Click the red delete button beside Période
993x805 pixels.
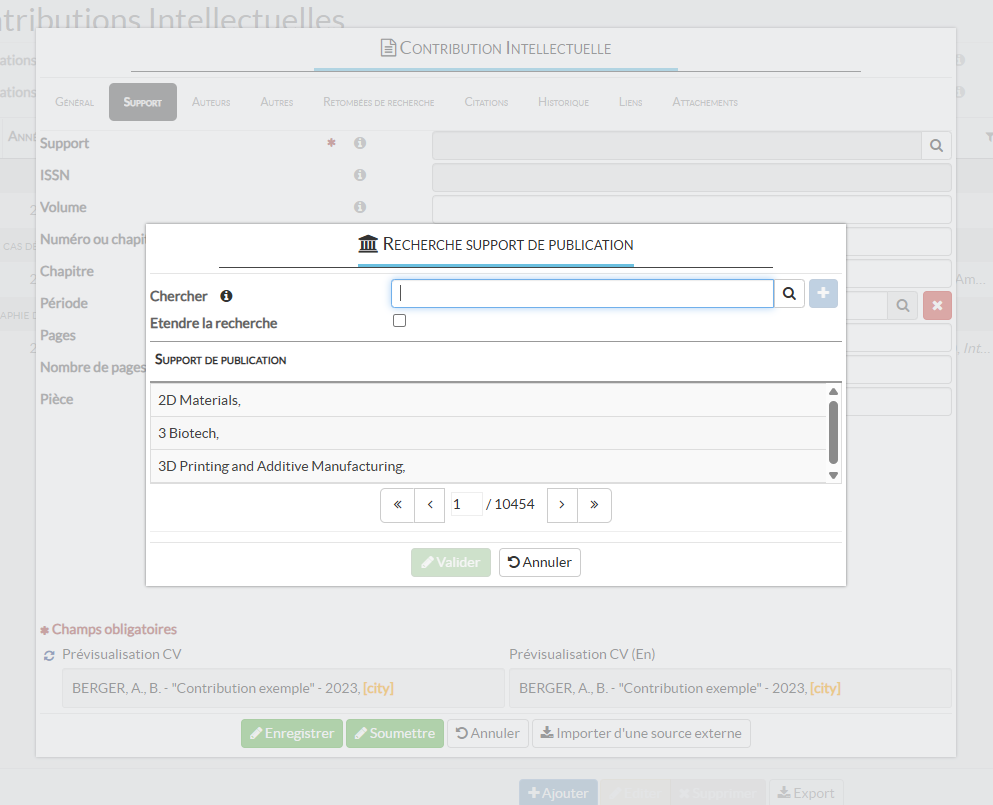(937, 305)
